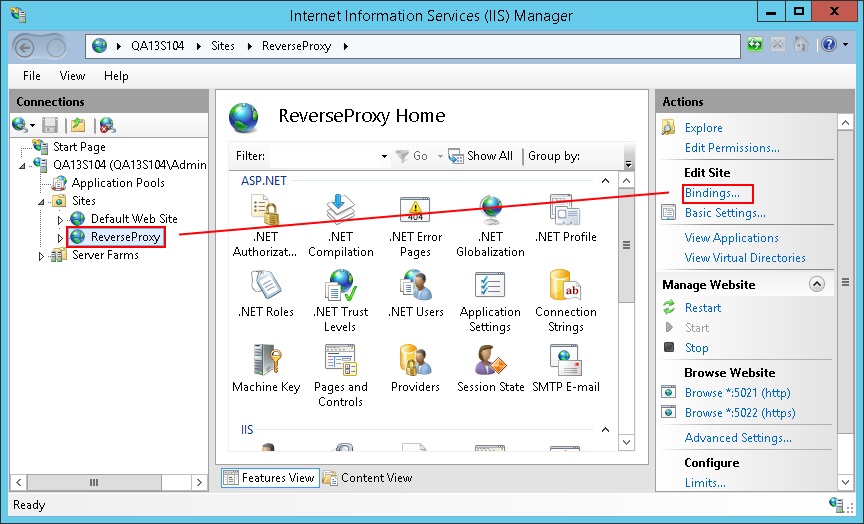Image resolution: width=864 pixels, height=524 pixels.
Task: Select Application Pools tree item
Action: click(118, 183)
